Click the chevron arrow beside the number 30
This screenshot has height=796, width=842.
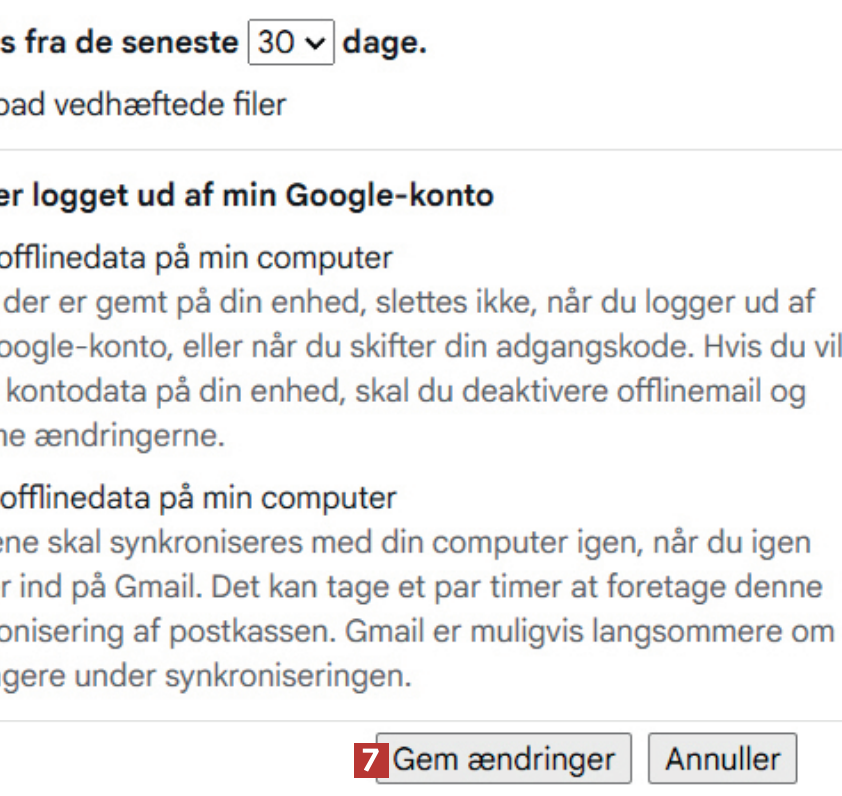pyautogui.click(x=315, y=44)
